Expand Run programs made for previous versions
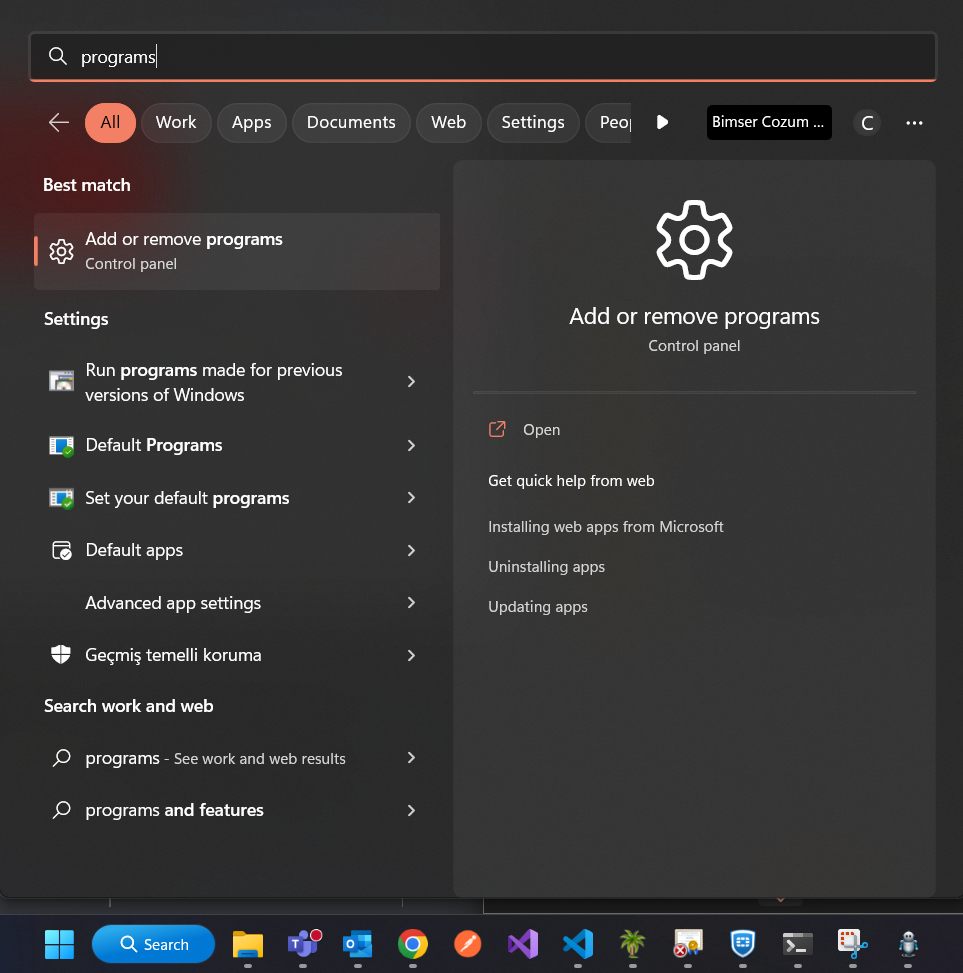The width and height of the screenshot is (963, 973). click(411, 382)
